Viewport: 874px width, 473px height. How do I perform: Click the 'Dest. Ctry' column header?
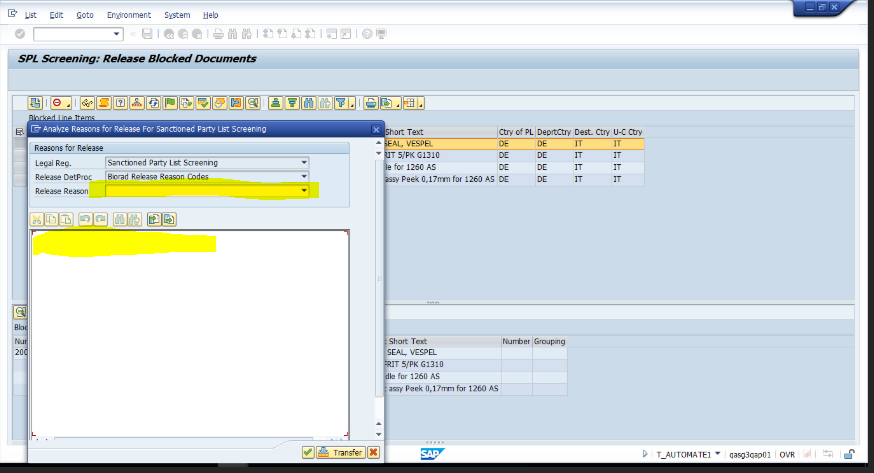pyautogui.click(x=592, y=132)
